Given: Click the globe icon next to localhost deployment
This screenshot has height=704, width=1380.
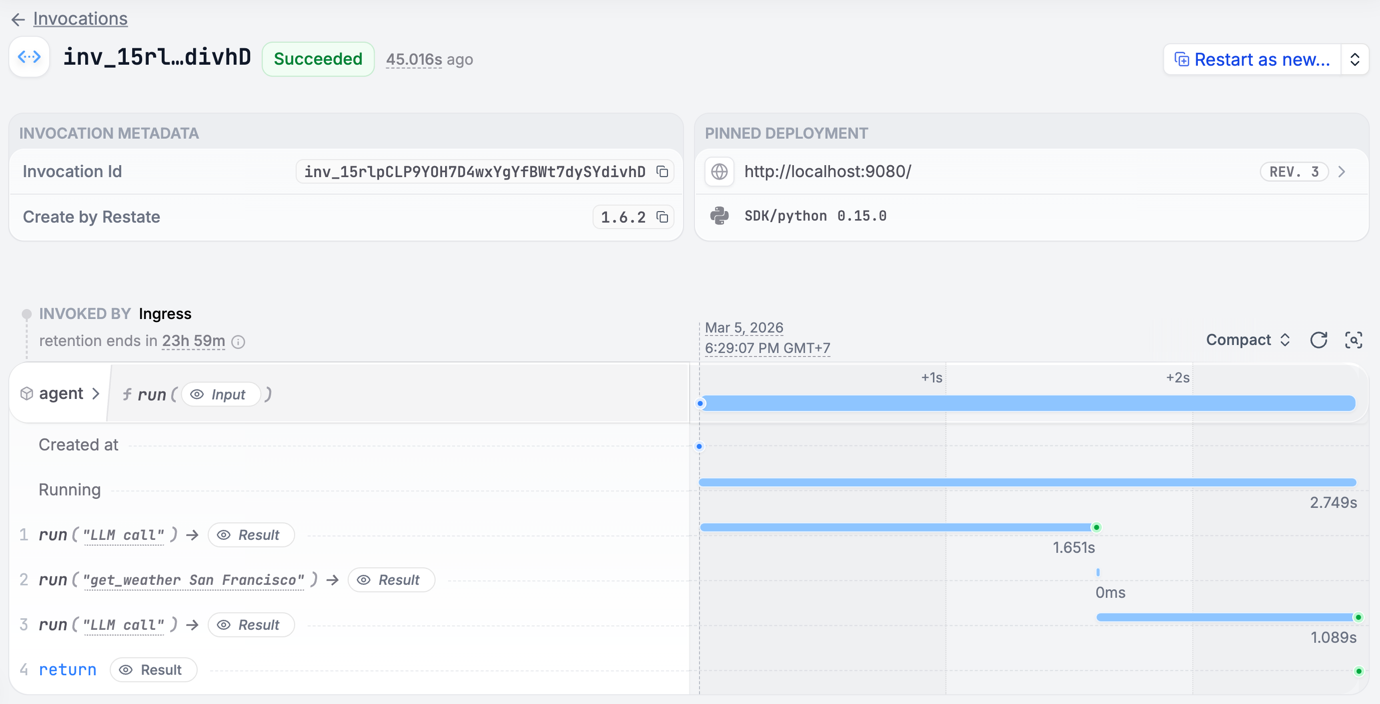Looking at the screenshot, I should (x=719, y=172).
